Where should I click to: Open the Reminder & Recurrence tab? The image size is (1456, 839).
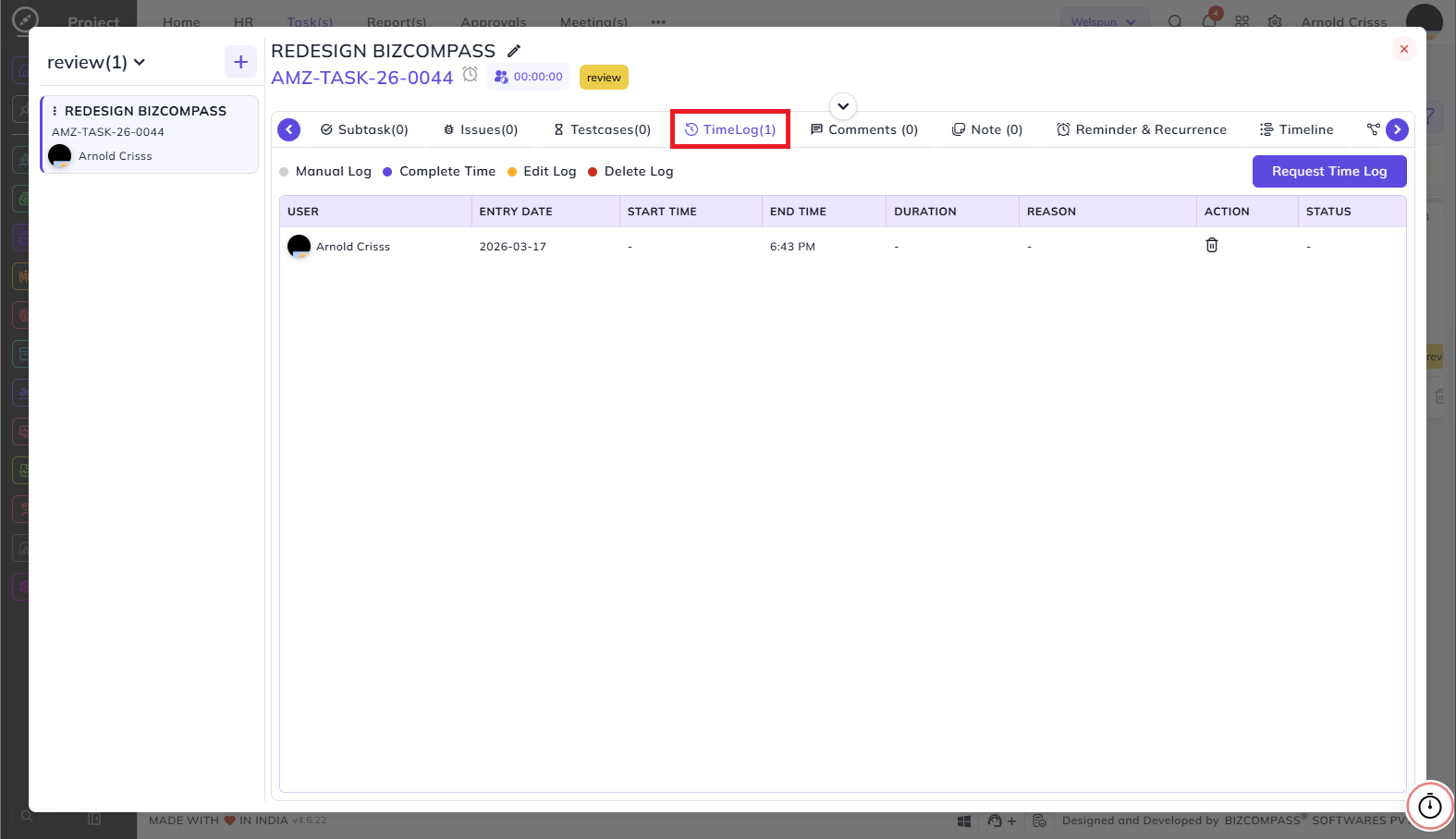pyautogui.click(x=1142, y=129)
